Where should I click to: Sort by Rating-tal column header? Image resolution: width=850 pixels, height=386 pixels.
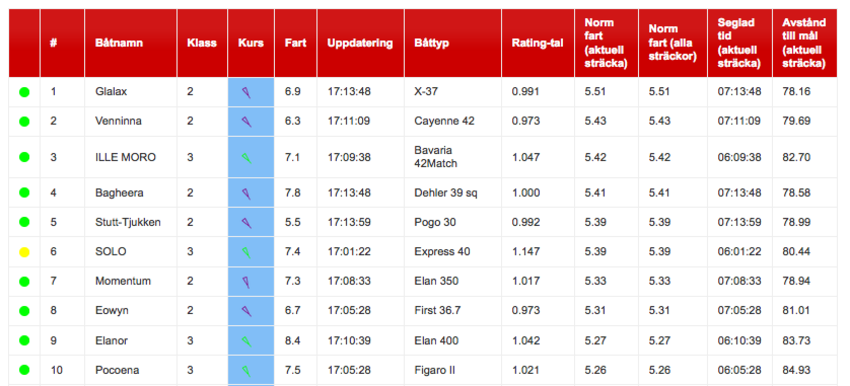pos(537,43)
